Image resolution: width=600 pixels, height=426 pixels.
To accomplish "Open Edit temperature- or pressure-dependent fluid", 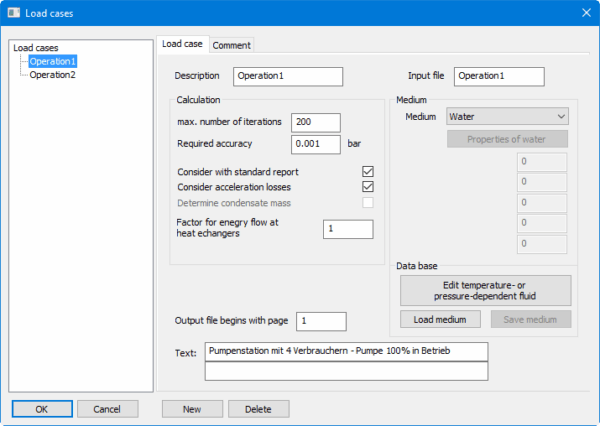I will [x=485, y=290].
